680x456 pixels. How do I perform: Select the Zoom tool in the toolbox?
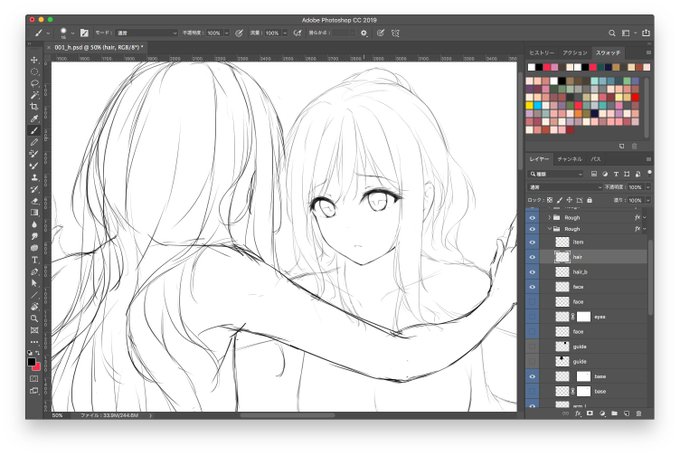pyautogui.click(x=34, y=318)
